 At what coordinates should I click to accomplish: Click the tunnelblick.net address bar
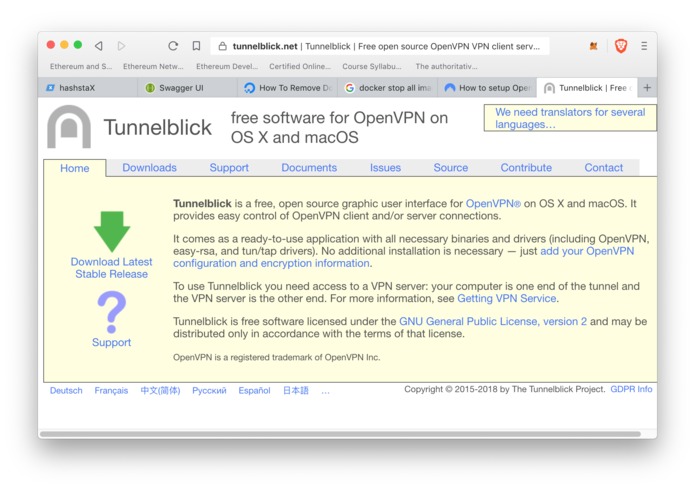pos(380,46)
